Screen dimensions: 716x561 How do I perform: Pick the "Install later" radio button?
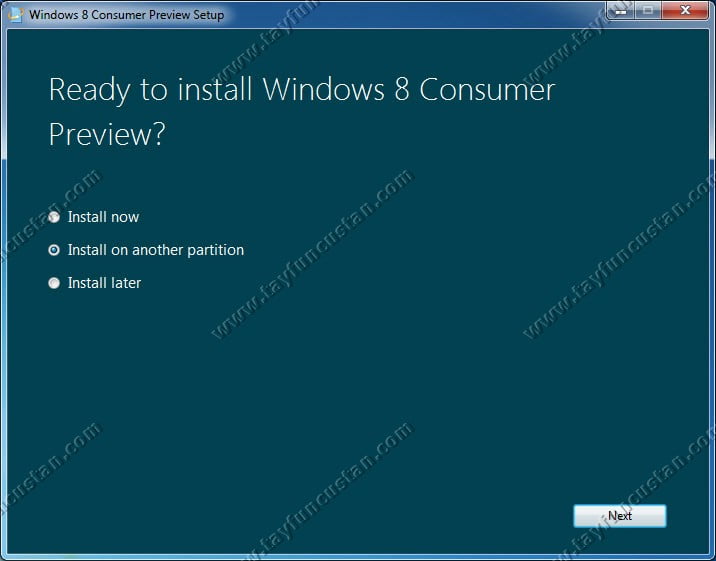[54, 283]
